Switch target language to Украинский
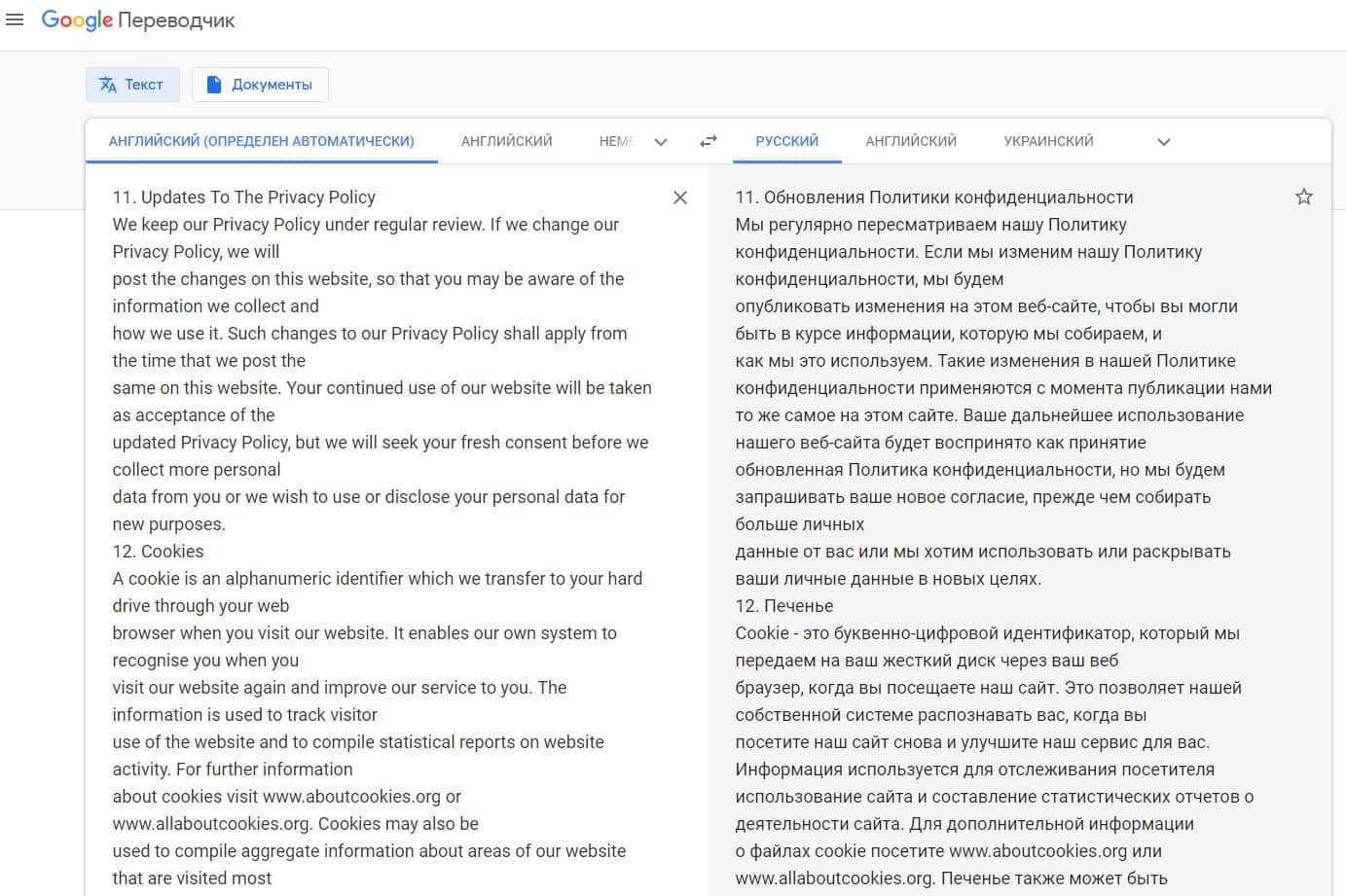 (x=1048, y=141)
